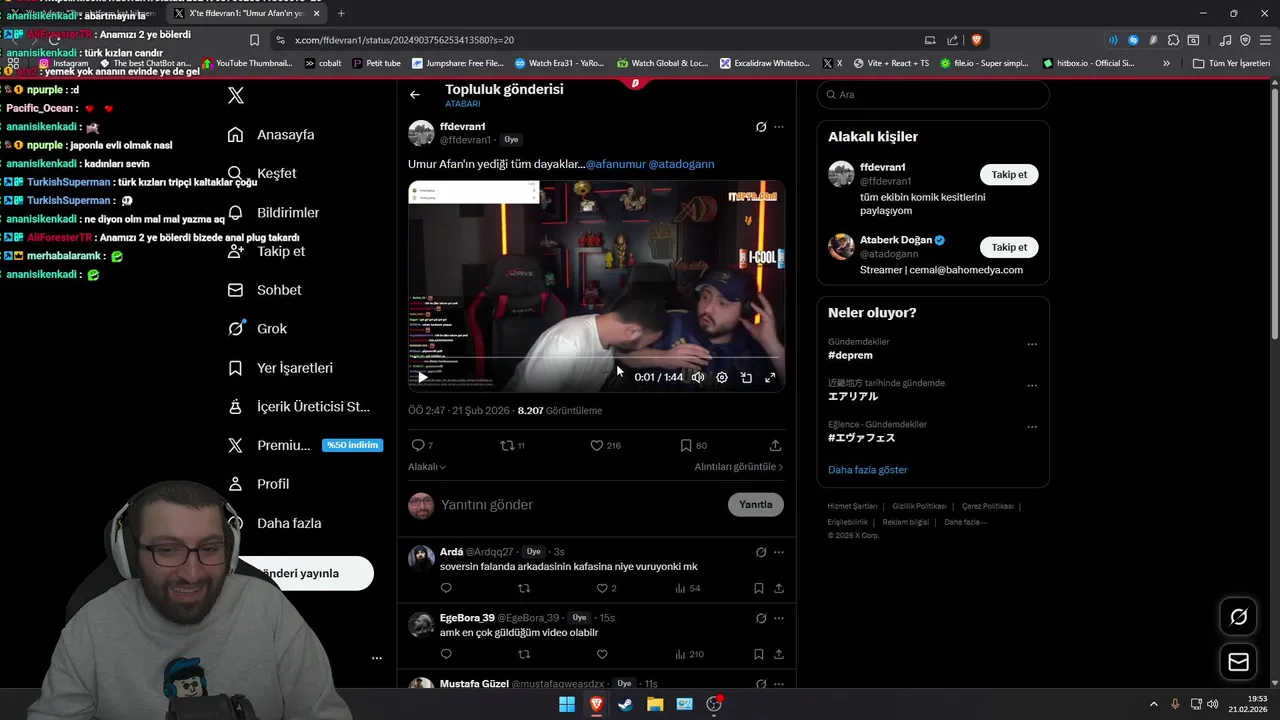Open Alıntıları görüntüle chevron link
Image resolution: width=1280 pixels, height=720 pixels.
(x=739, y=467)
